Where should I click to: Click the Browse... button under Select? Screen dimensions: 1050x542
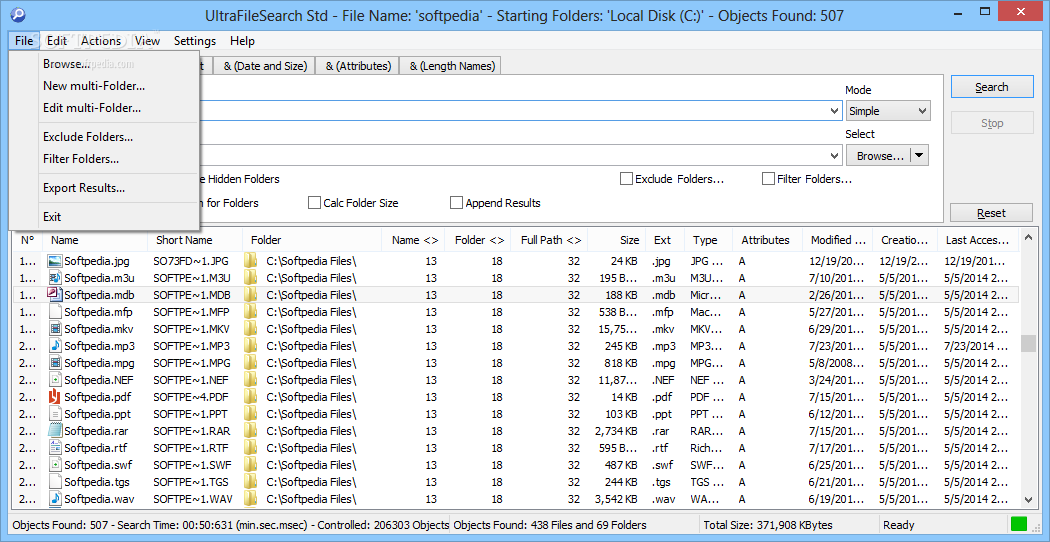[x=879, y=156]
